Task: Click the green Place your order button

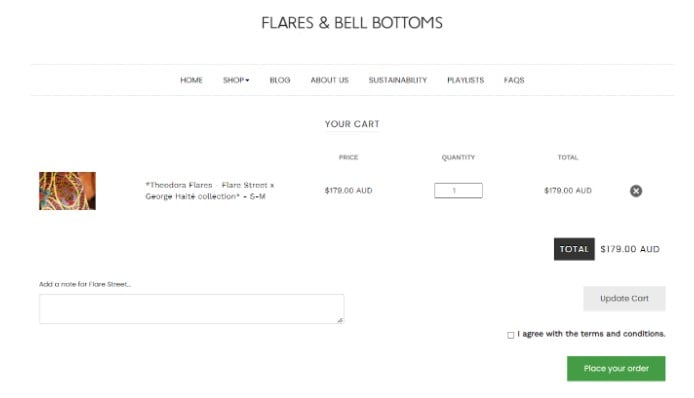Action: 616,368
